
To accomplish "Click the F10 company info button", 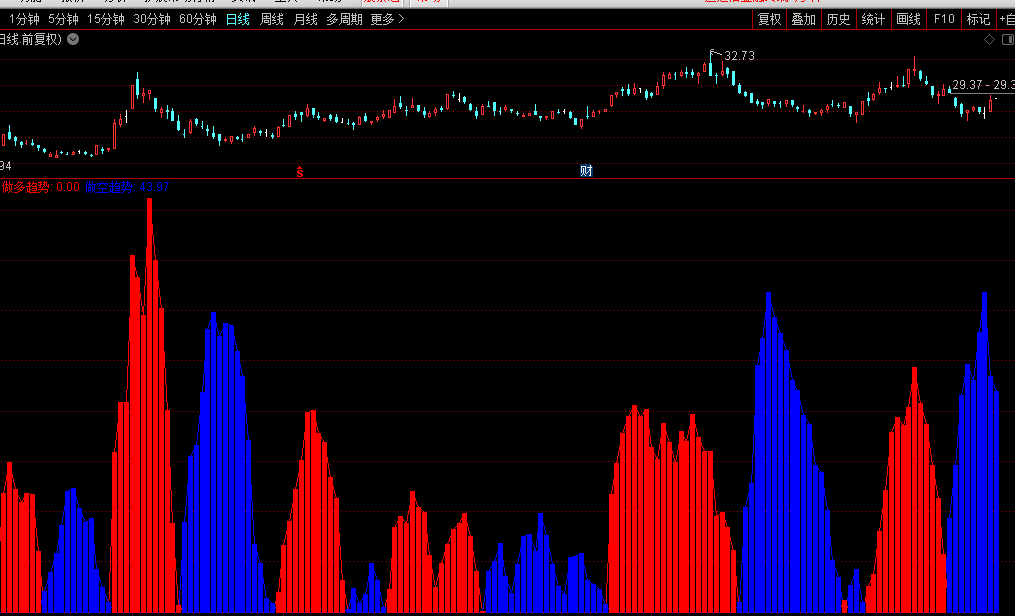I will [943, 19].
